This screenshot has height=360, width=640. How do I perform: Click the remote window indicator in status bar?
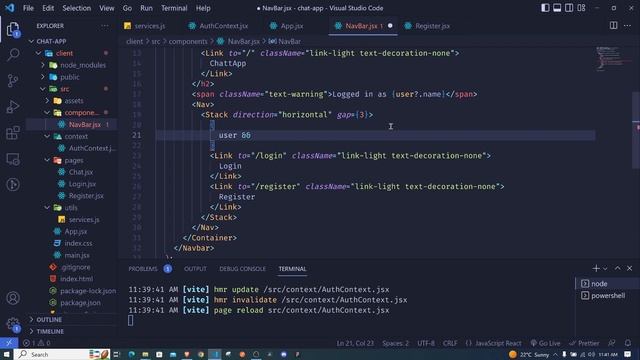click(x=9, y=343)
